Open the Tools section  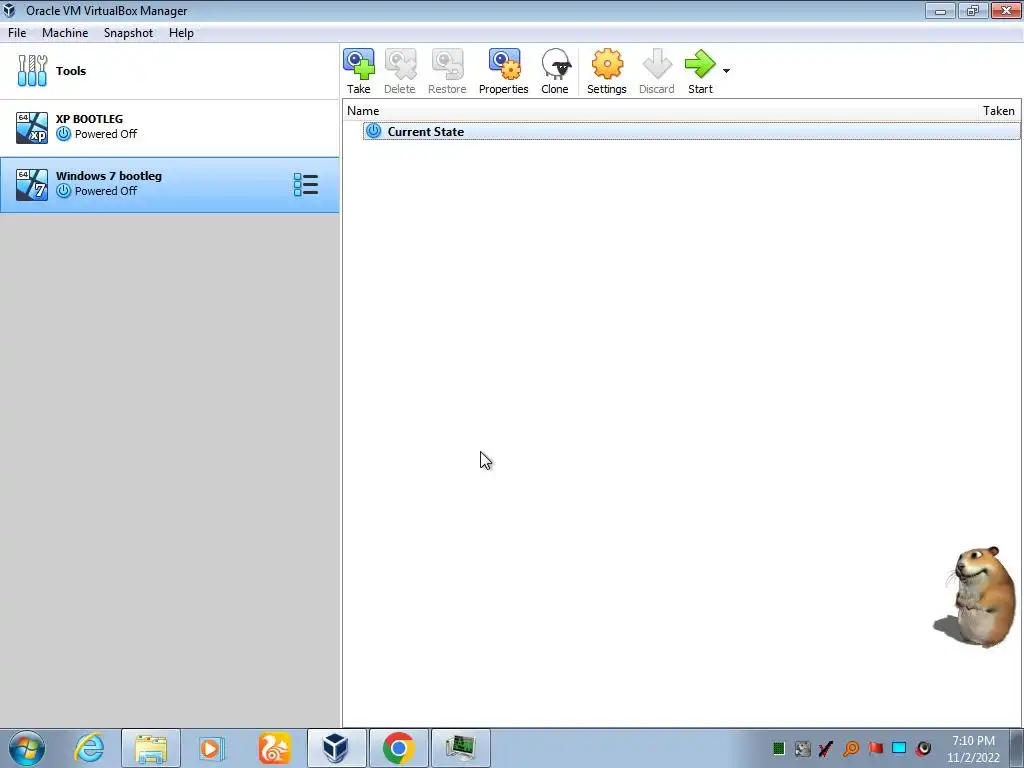(170, 71)
